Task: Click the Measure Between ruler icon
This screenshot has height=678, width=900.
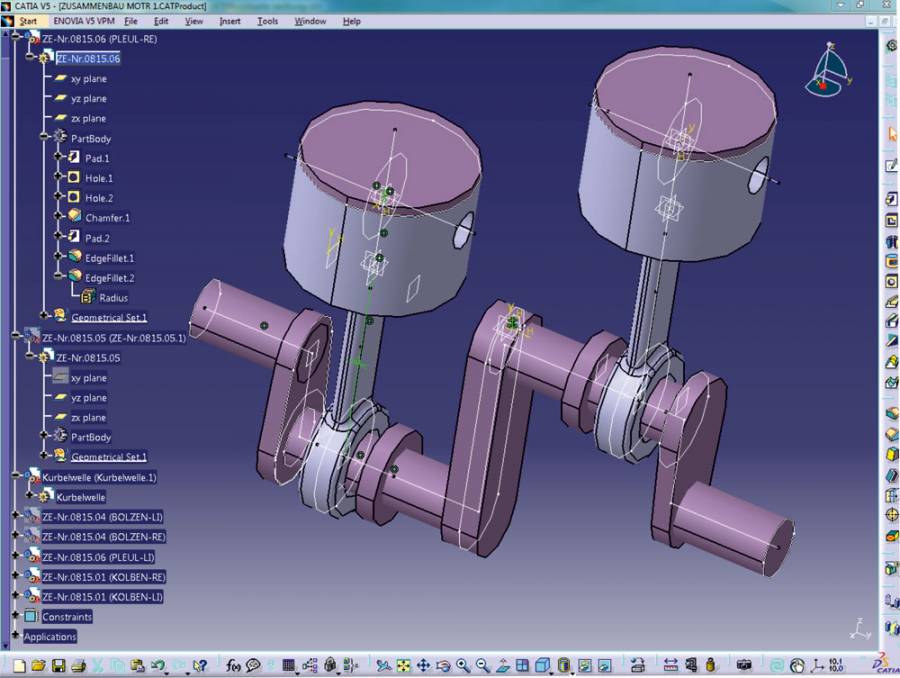Action: (670, 665)
